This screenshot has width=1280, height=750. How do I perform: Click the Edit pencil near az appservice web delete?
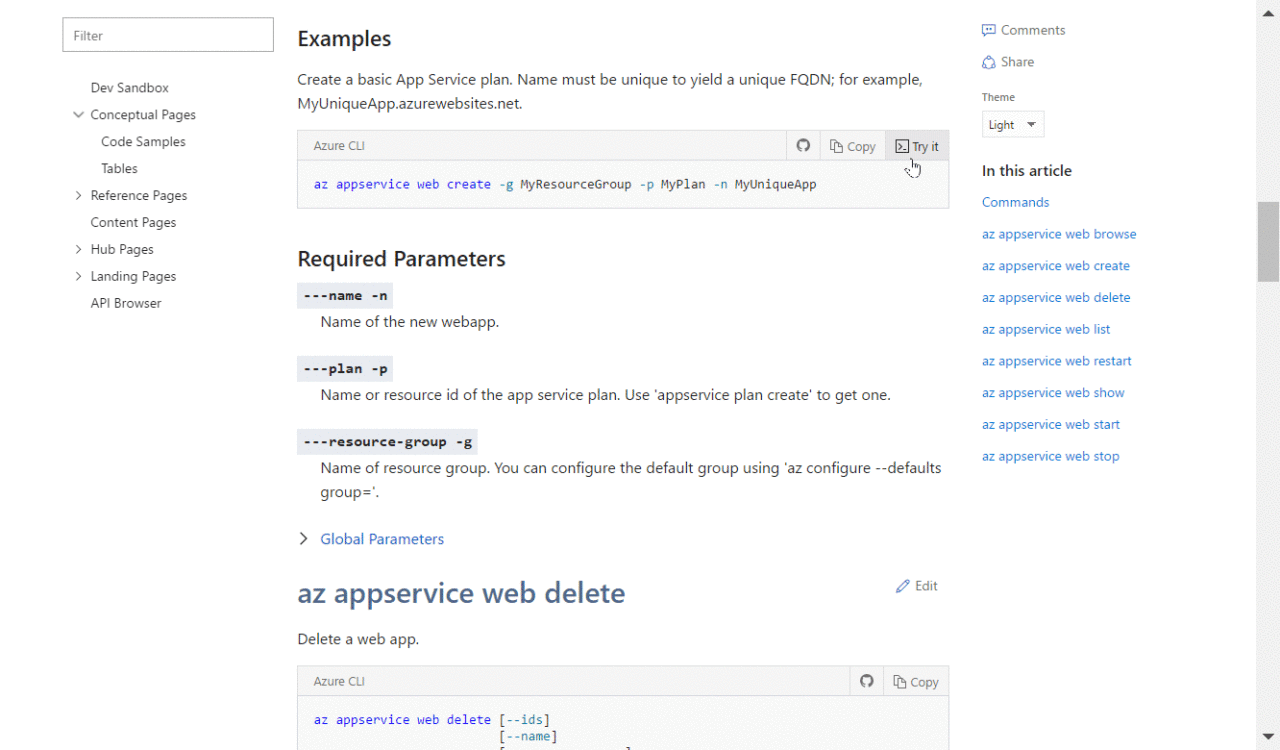917,586
